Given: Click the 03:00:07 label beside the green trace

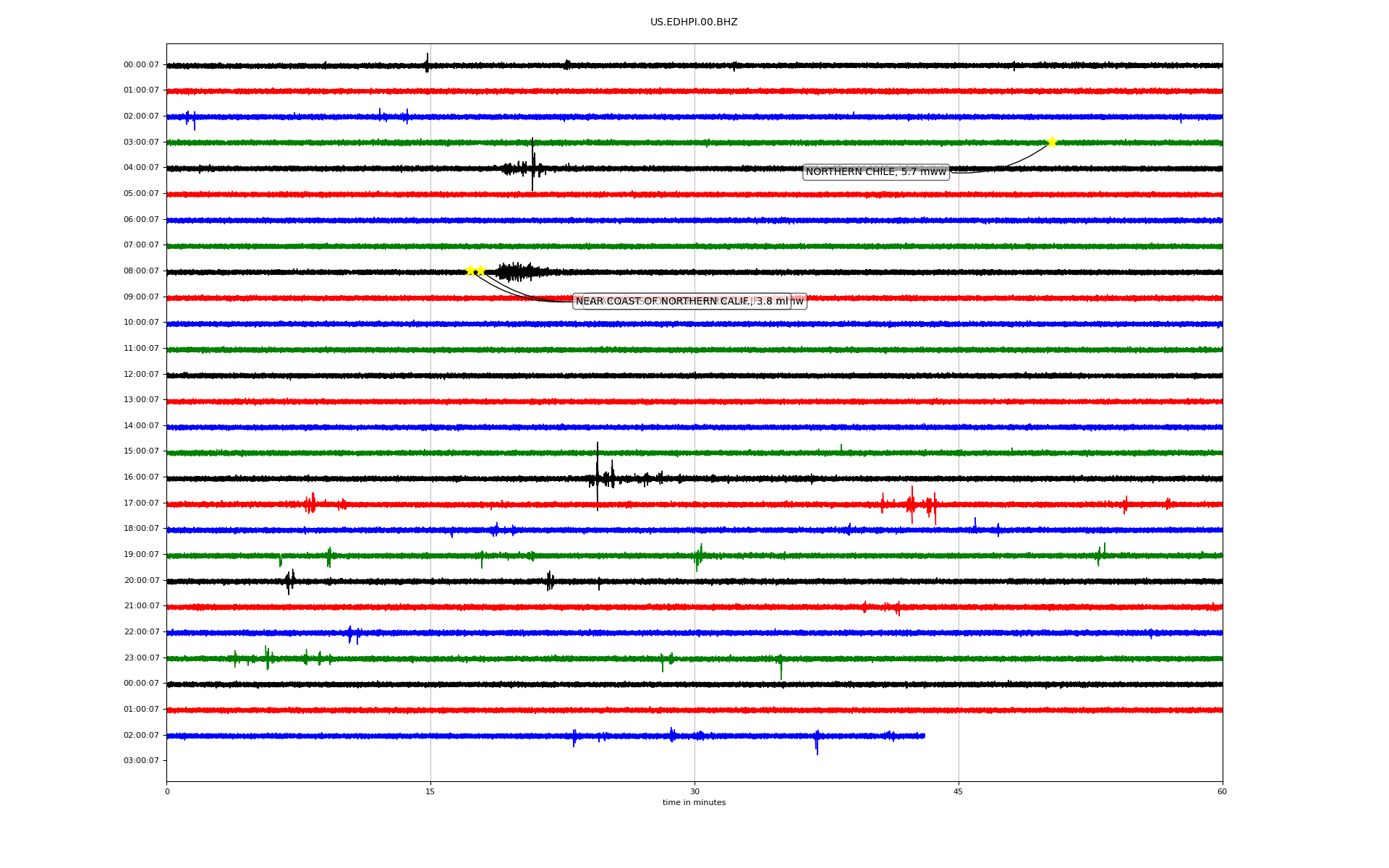Looking at the screenshot, I should click(141, 142).
